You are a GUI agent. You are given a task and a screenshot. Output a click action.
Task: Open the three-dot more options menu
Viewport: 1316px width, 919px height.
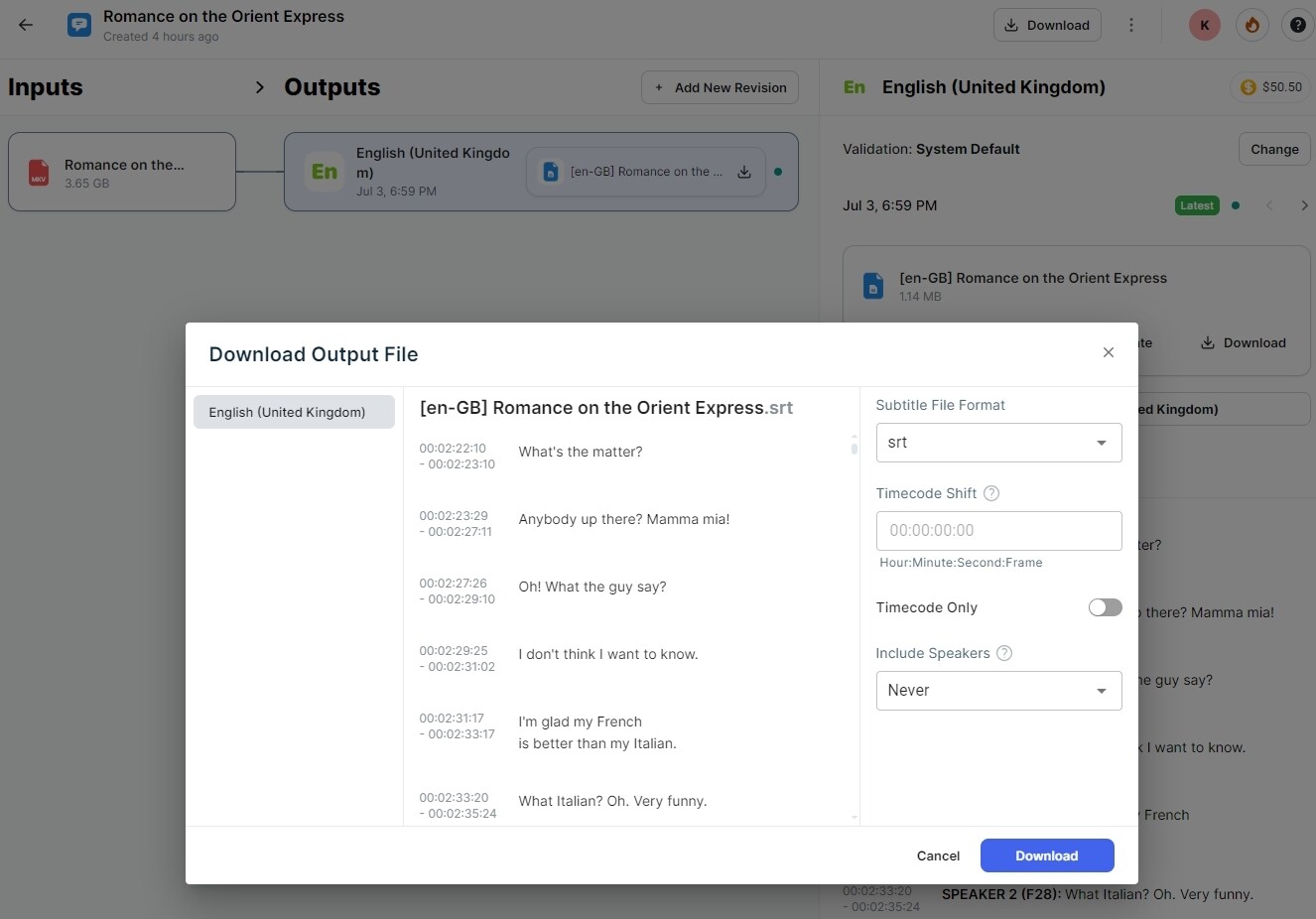coord(1130,25)
